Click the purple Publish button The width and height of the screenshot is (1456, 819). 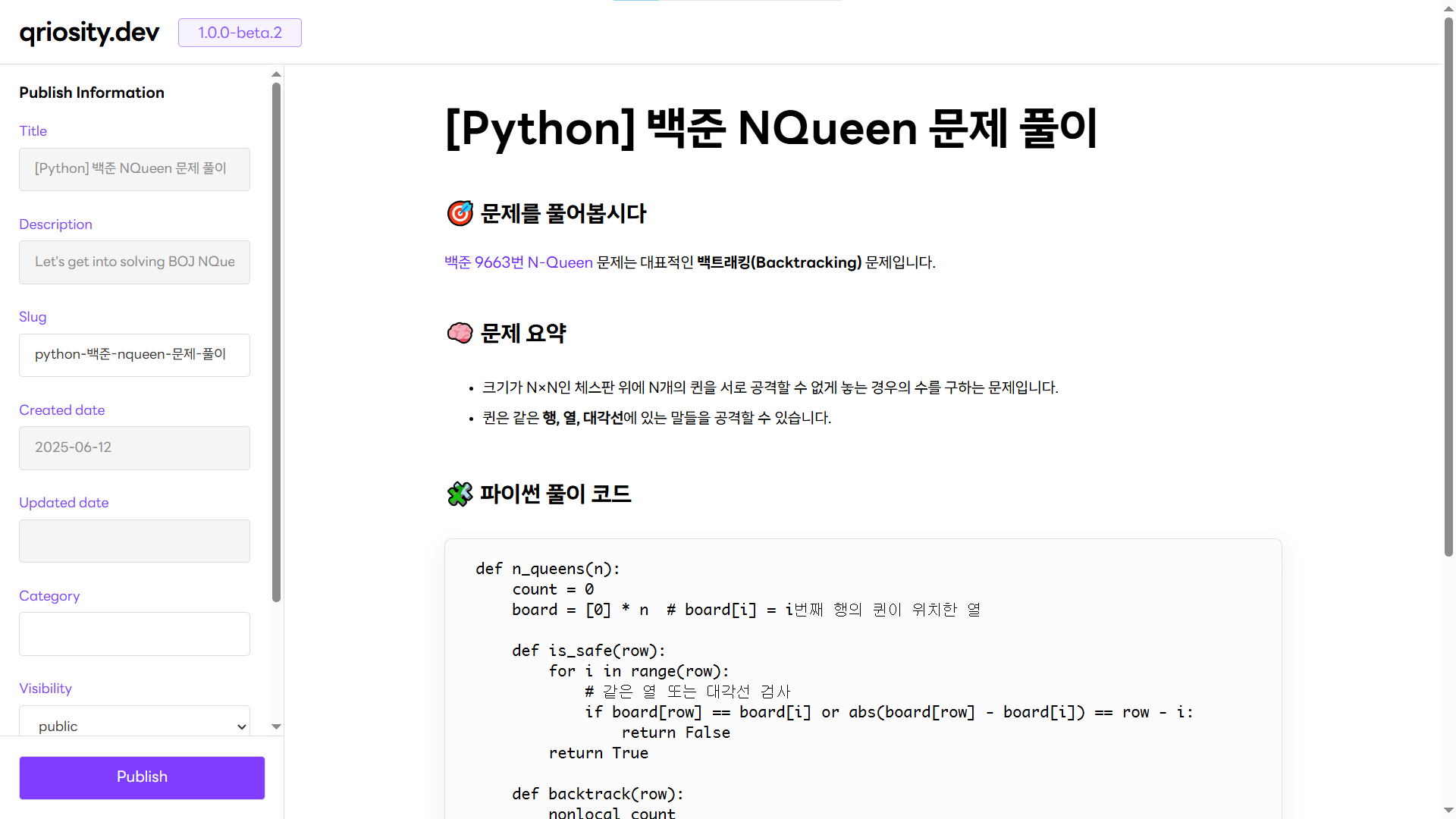(142, 777)
